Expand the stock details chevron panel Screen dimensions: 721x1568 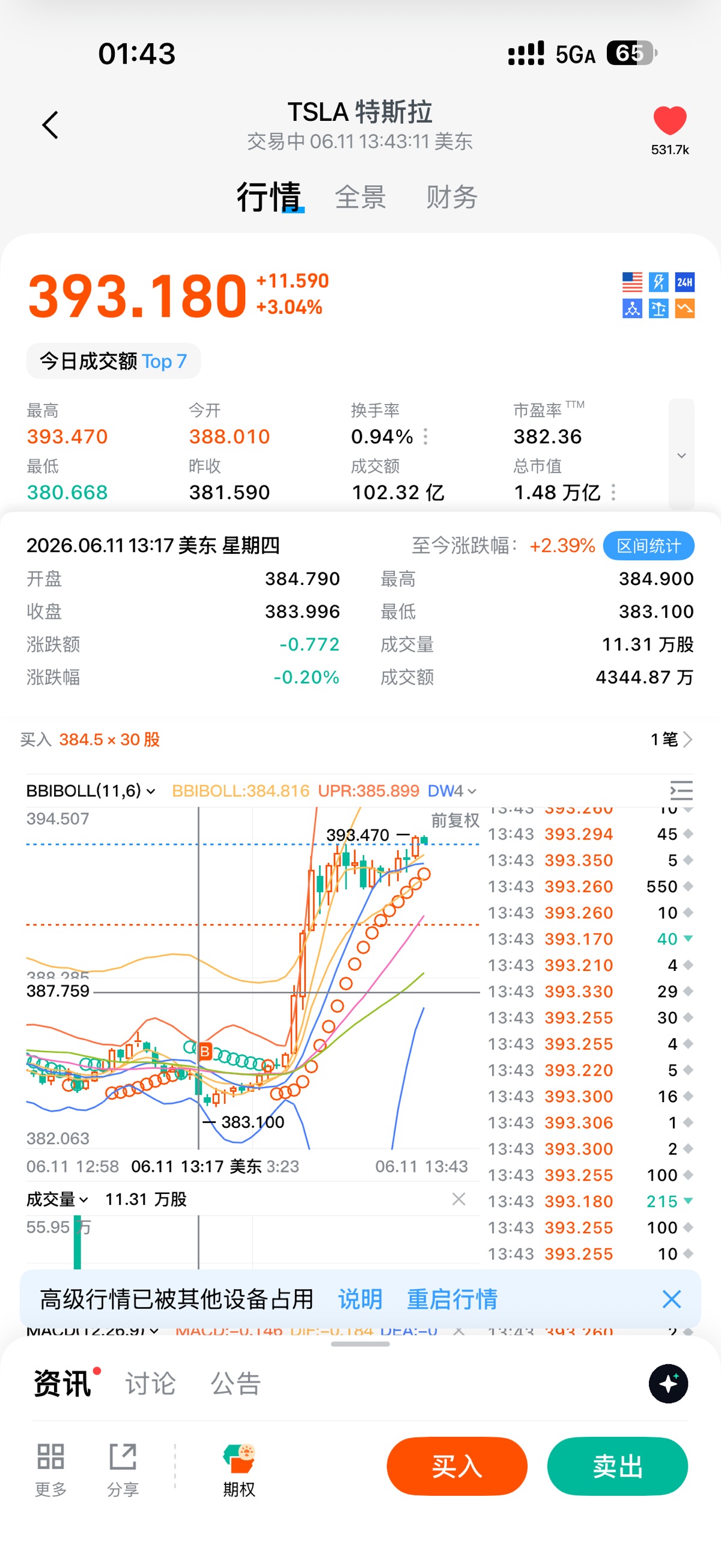coord(681,455)
